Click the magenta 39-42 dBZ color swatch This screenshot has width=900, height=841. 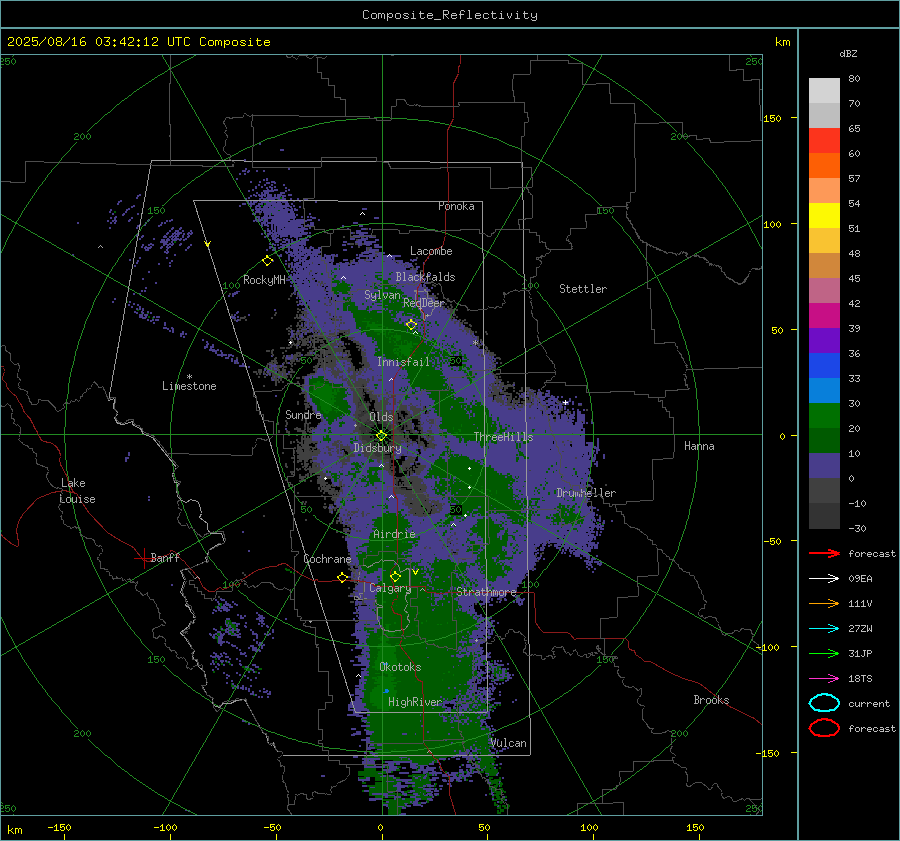tap(824, 315)
